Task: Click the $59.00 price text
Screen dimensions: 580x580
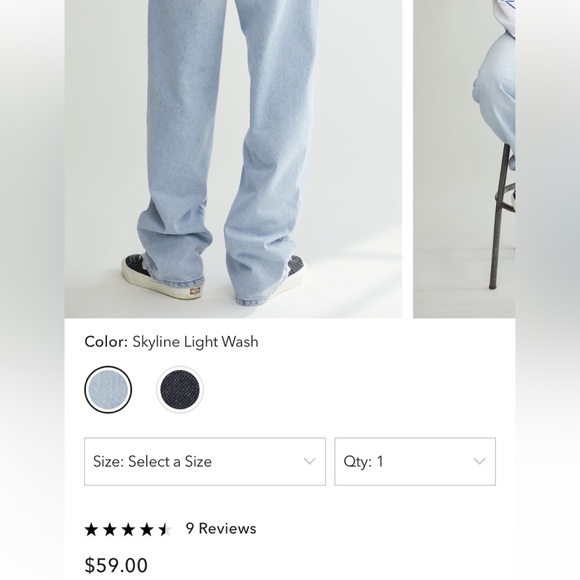Action: [x=116, y=565]
